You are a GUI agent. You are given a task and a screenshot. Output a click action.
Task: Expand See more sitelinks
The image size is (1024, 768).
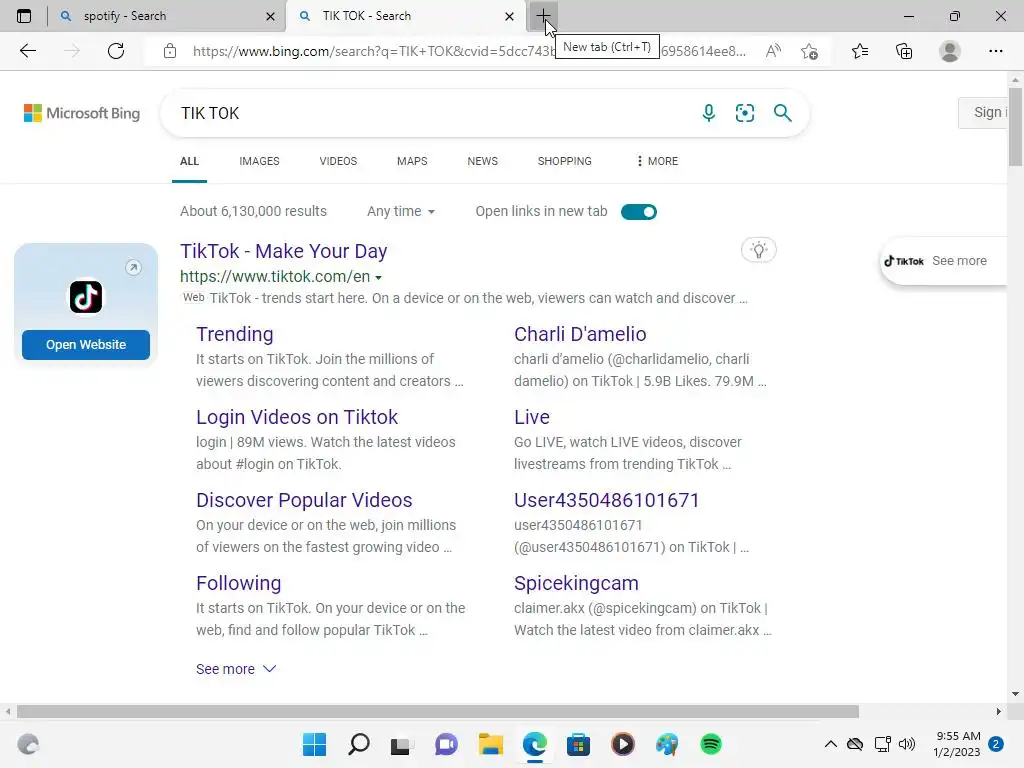click(x=236, y=669)
